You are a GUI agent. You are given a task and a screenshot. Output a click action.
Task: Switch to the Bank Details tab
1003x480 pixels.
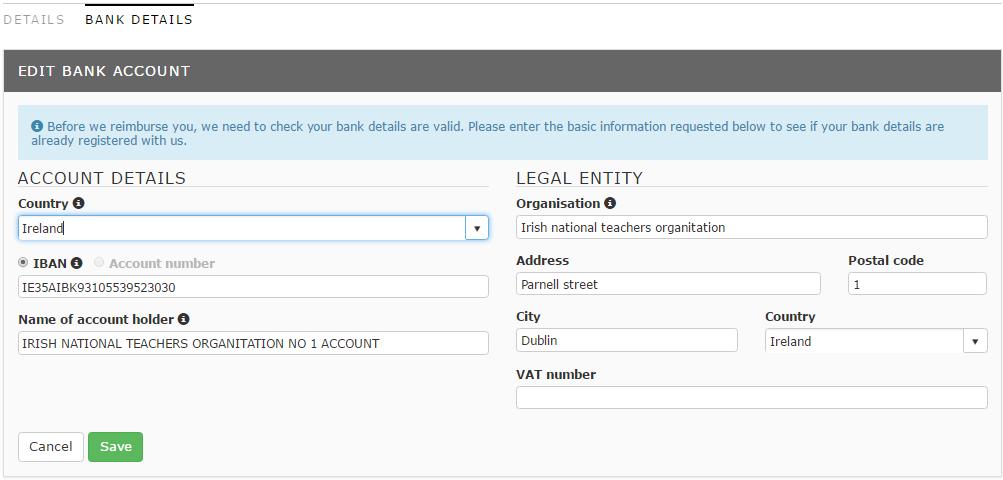tap(139, 20)
